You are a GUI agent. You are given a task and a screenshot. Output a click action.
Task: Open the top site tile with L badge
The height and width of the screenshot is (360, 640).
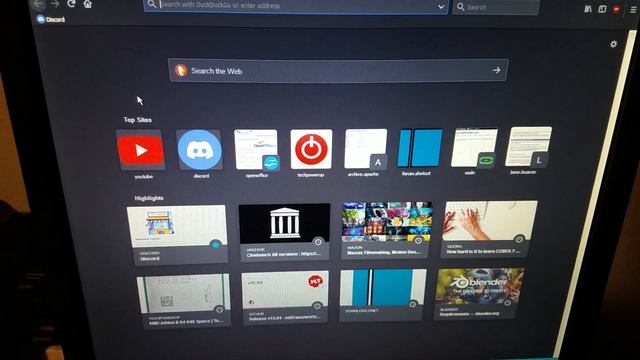528,147
